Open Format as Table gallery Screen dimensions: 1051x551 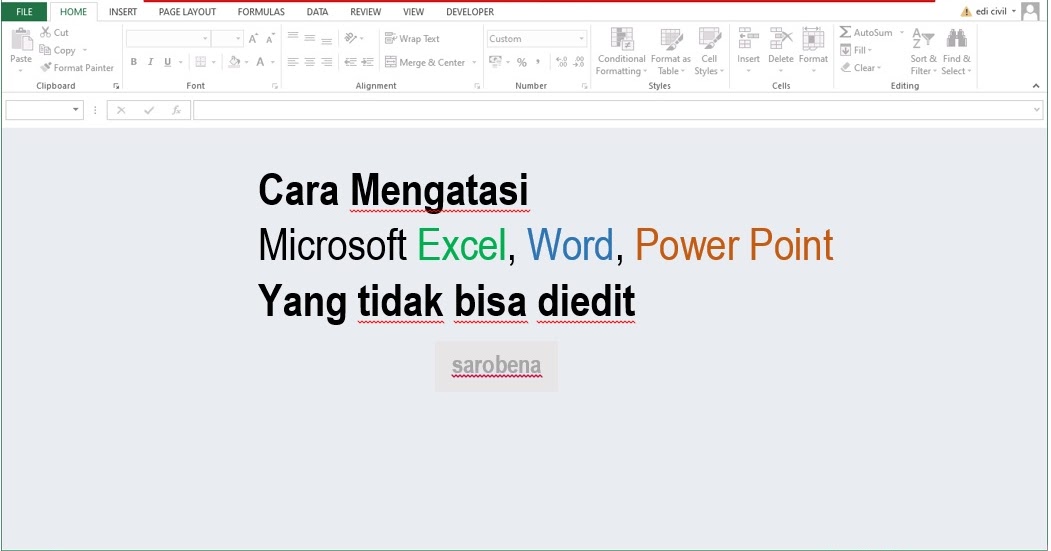[670, 52]
